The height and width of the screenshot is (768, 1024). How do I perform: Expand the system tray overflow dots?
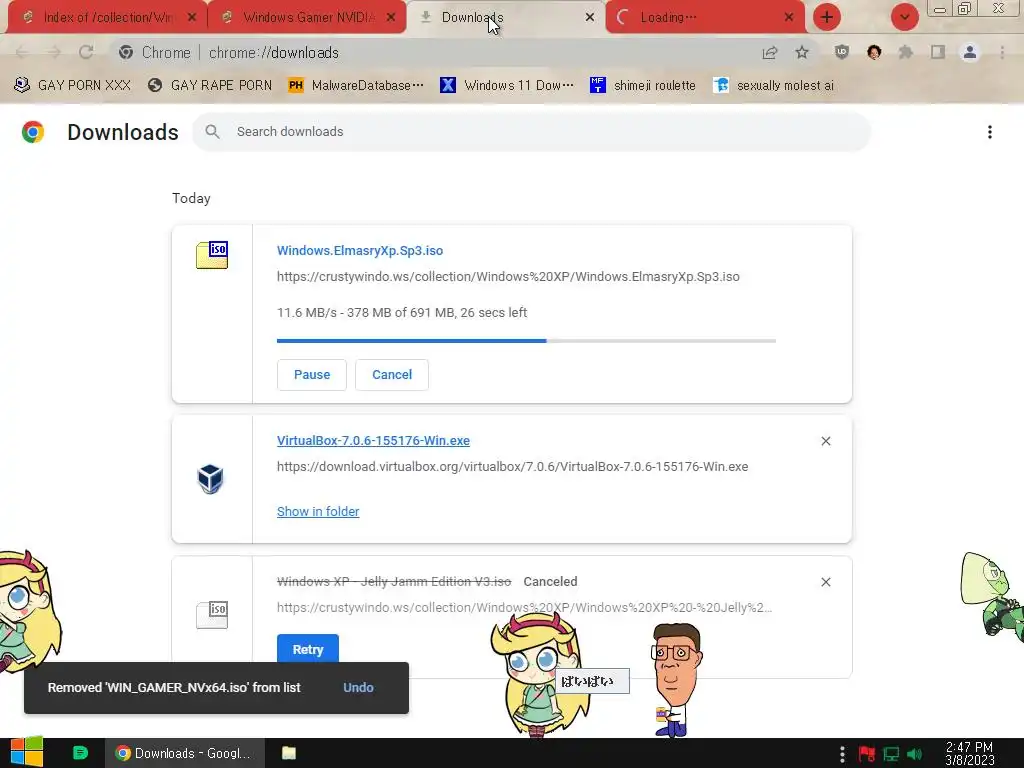click(x=842, y=754)
